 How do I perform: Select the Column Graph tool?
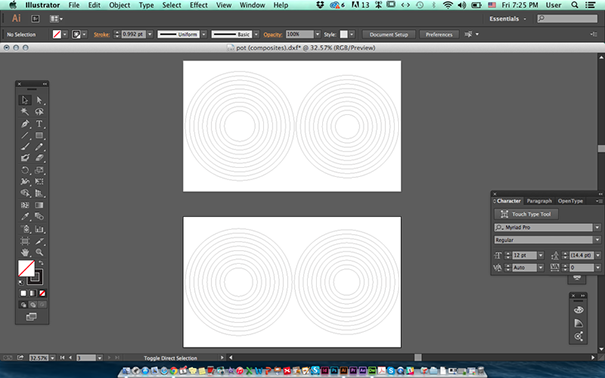point(39,229)
